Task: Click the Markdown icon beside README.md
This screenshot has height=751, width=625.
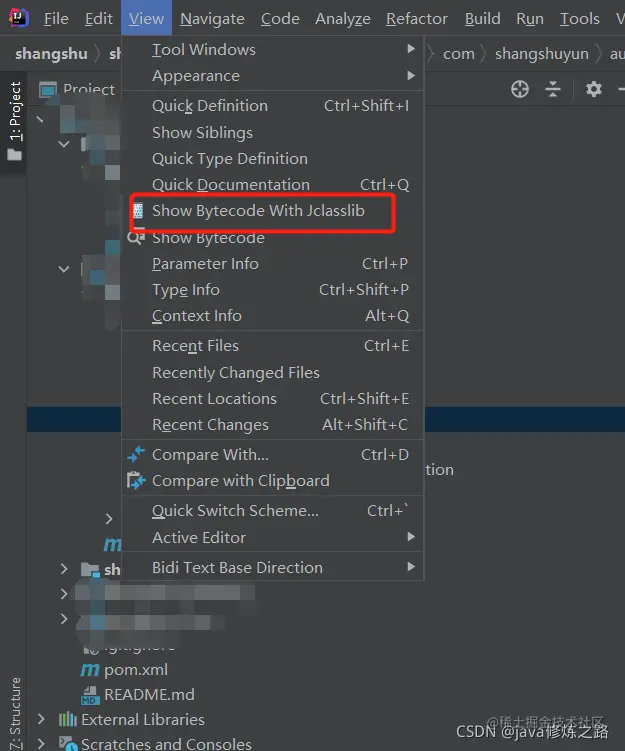Action: [x=90, y=695]
